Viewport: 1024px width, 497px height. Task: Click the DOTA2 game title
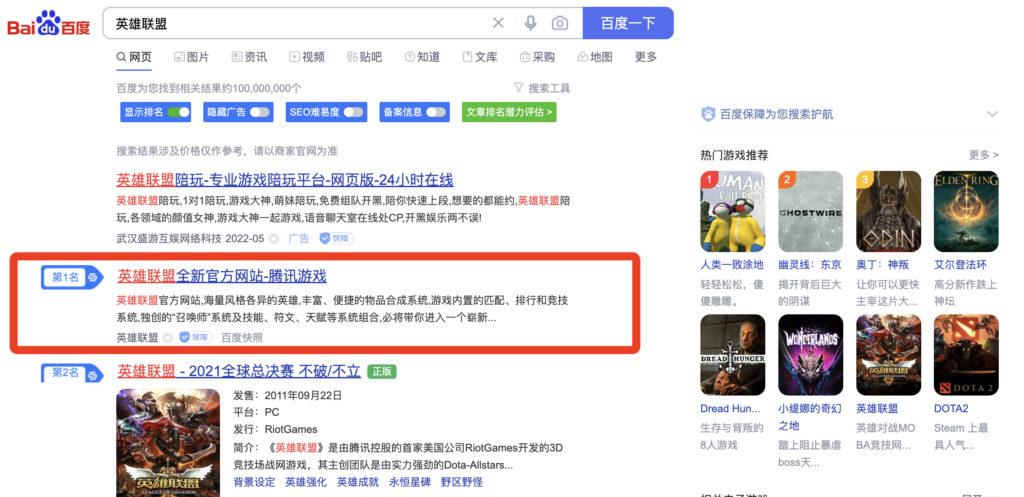point(951,409)
